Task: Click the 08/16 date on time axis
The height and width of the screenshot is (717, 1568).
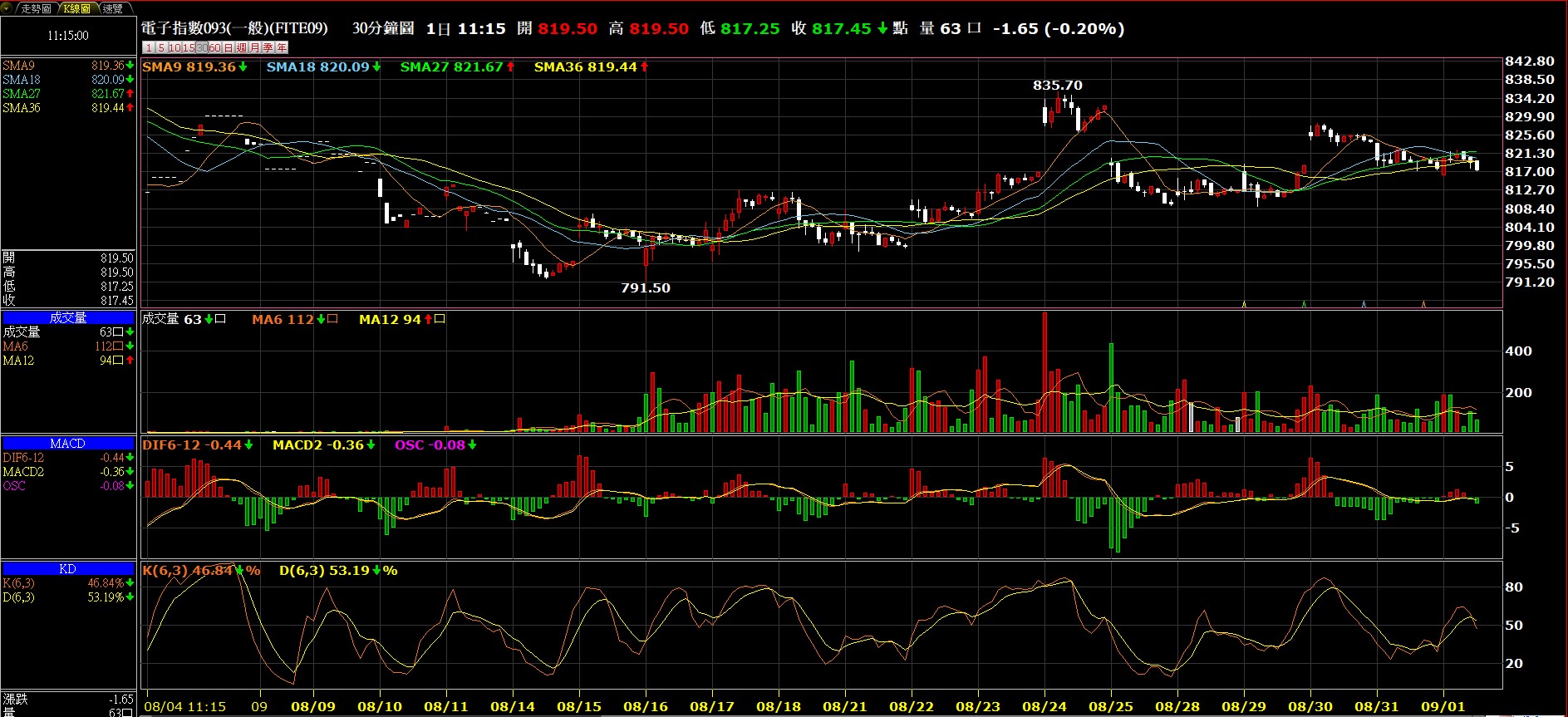Action: 646,707
